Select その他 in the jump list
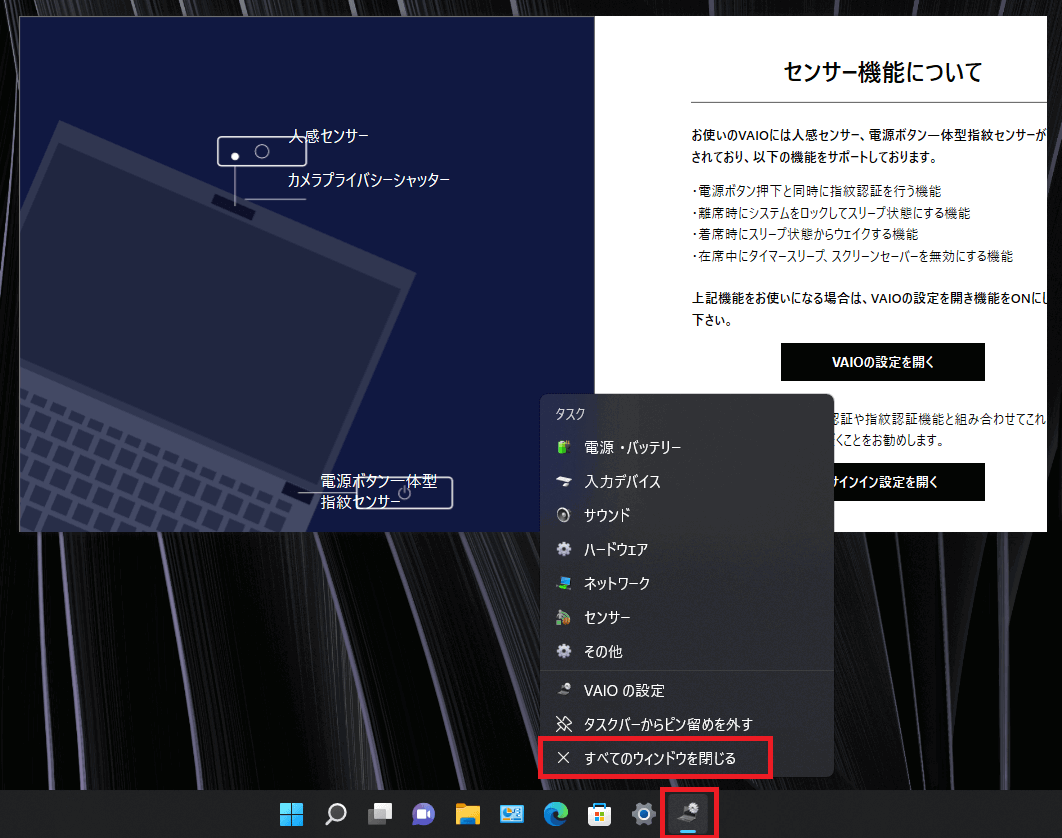This screenshot has height=838, width=1062. click(687, 651)
